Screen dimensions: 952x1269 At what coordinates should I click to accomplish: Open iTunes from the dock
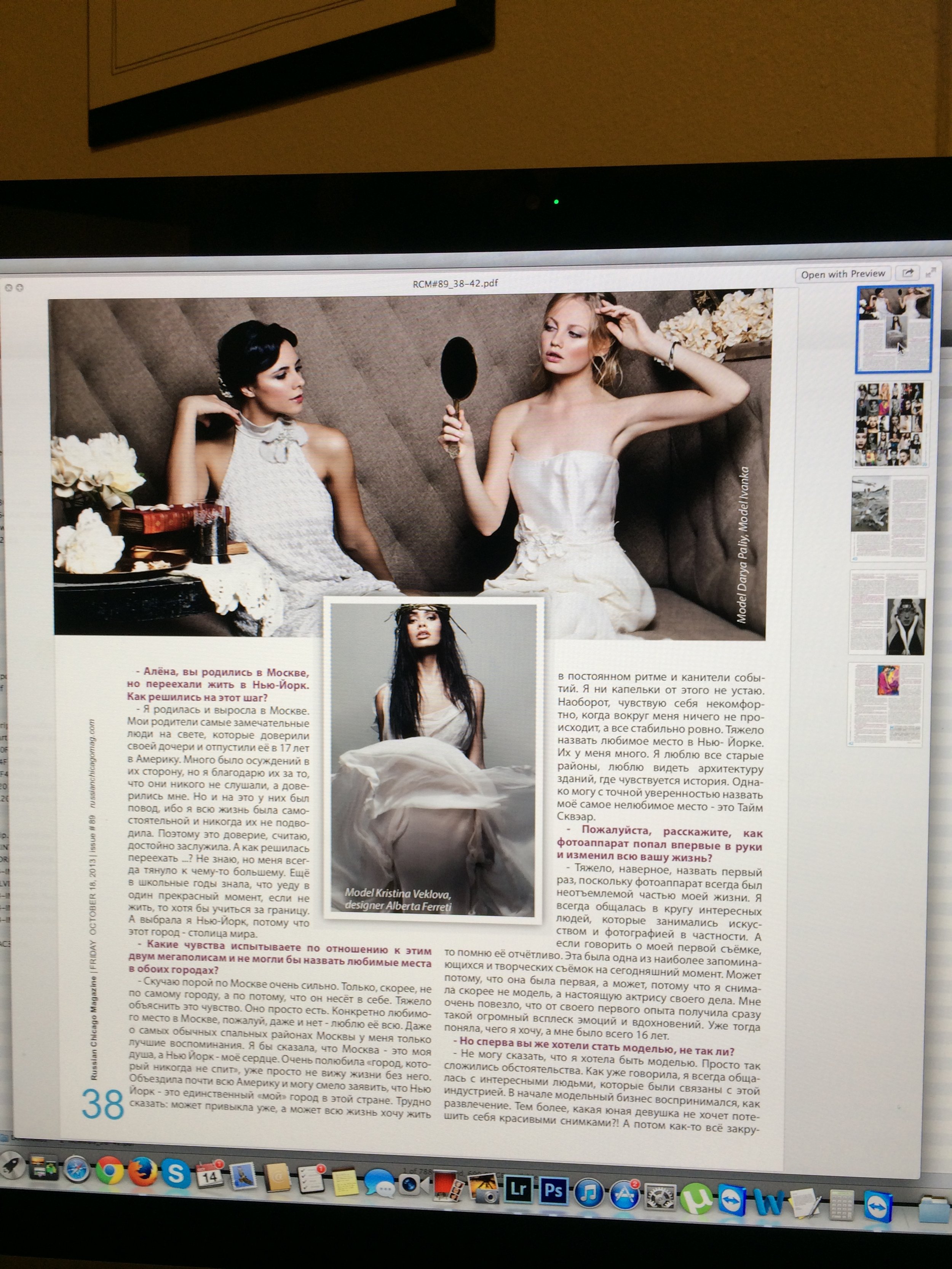(x=589, y=1192)
